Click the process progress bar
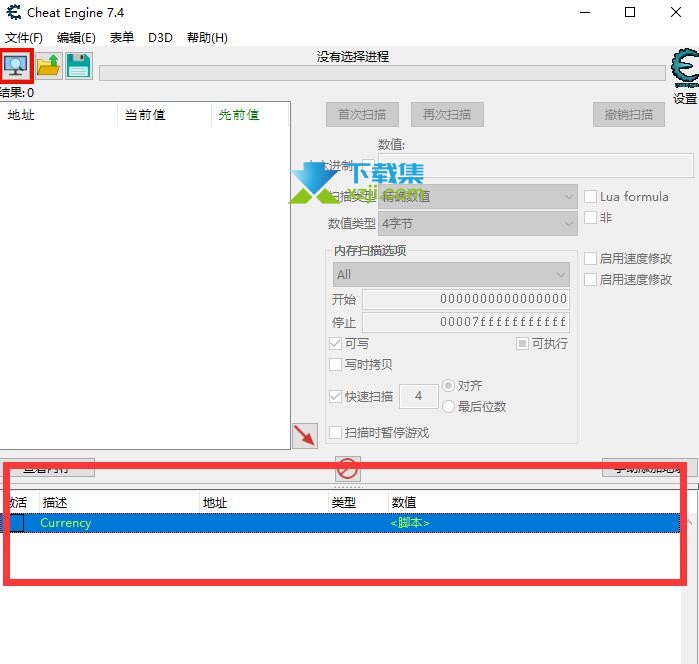This screenshot has height=664, width=699. coord(382,73)
